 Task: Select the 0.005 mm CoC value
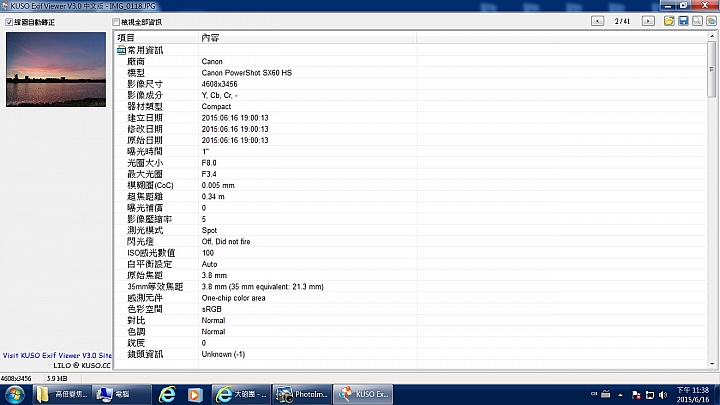218,185
